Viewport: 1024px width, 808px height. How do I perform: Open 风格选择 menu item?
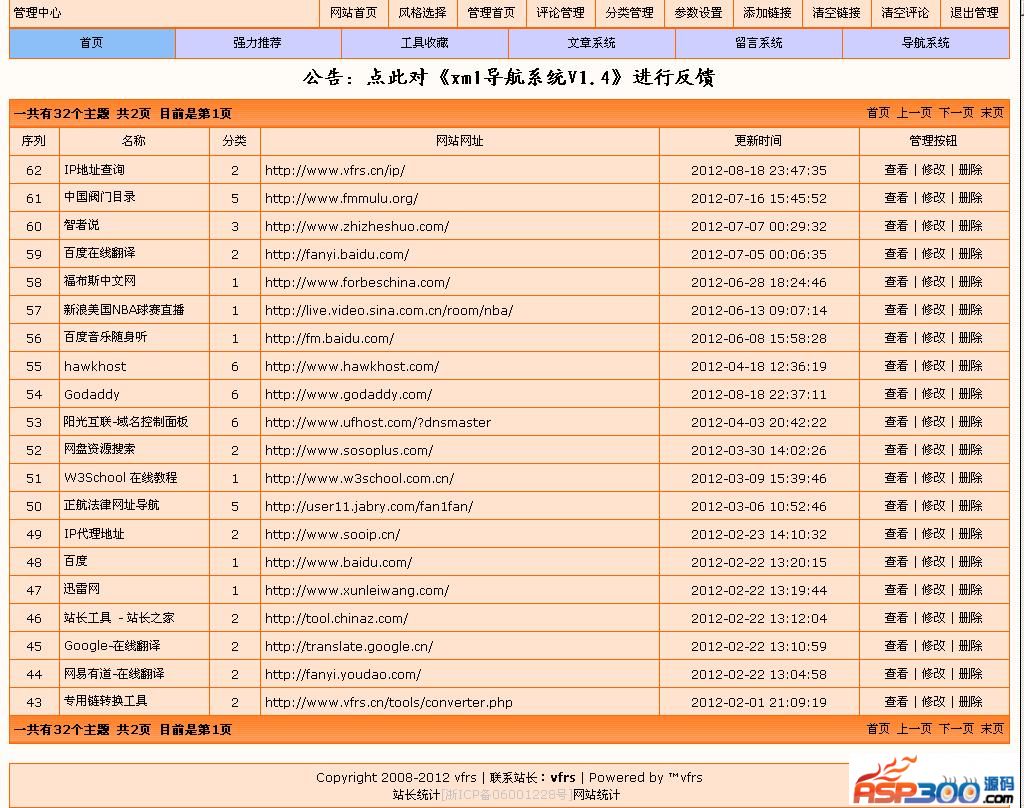pyautogui.click(x=423, y=12)
